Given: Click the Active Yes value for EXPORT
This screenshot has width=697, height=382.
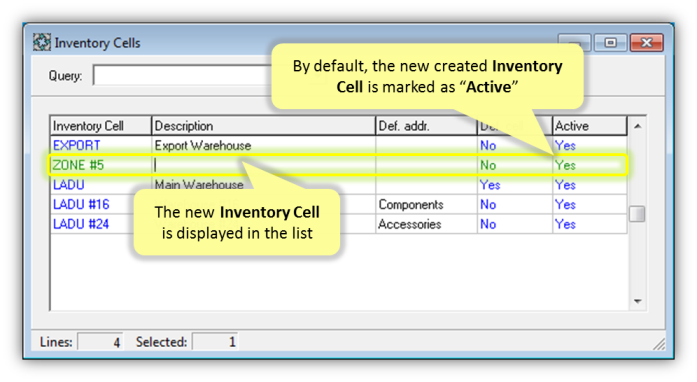Looking at the screenshot, I should [565, 145].
